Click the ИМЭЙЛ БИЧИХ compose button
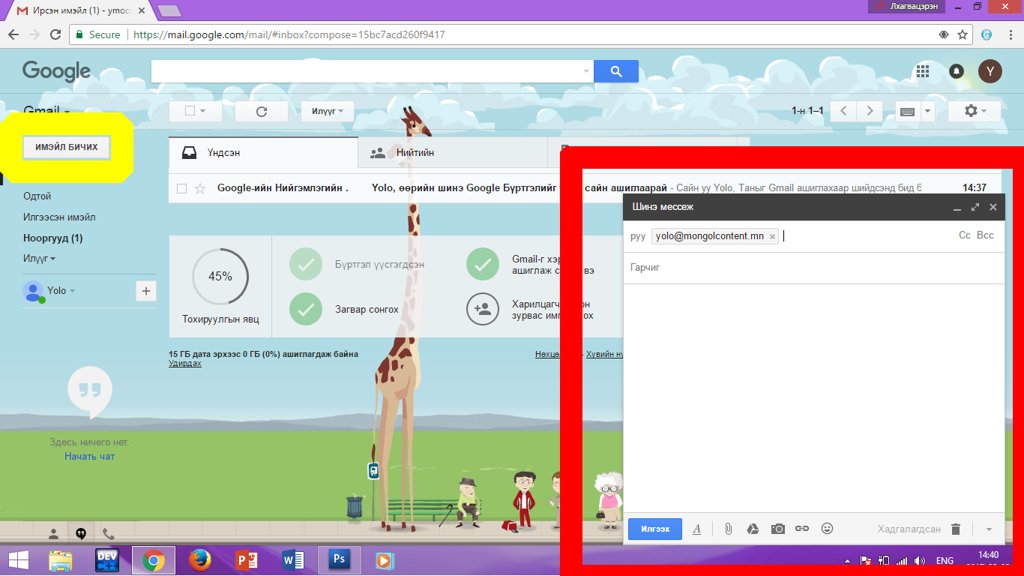This screenshot has width=1024, height=576. click(x=67, y=147)
